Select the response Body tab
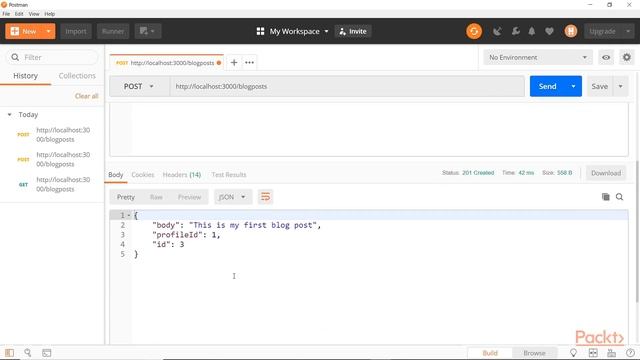The width and height of the screenshot is (640, 360). (116, 175)
